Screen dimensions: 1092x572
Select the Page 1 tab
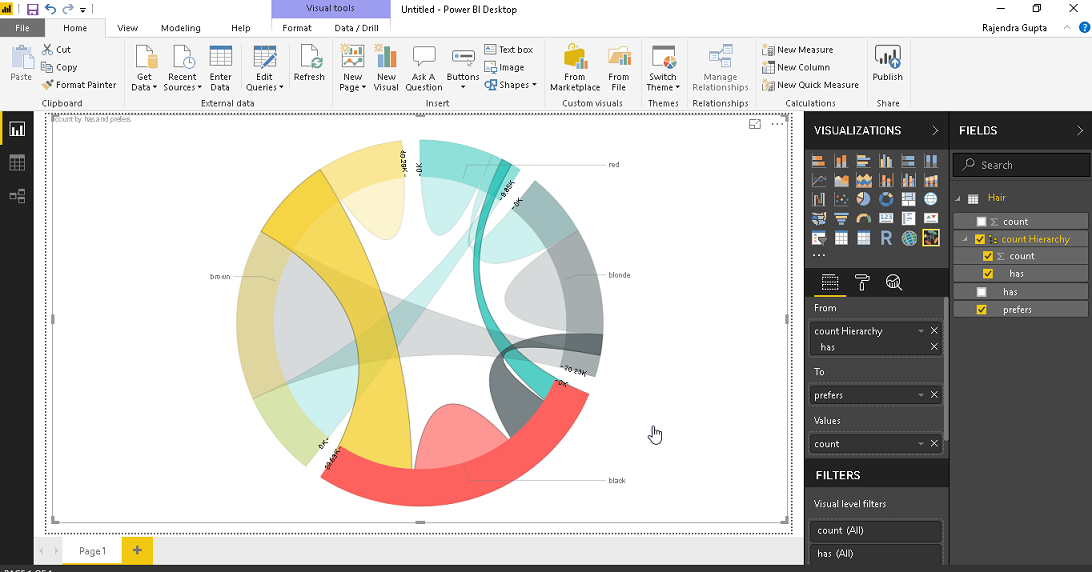[x=92, y=550]
